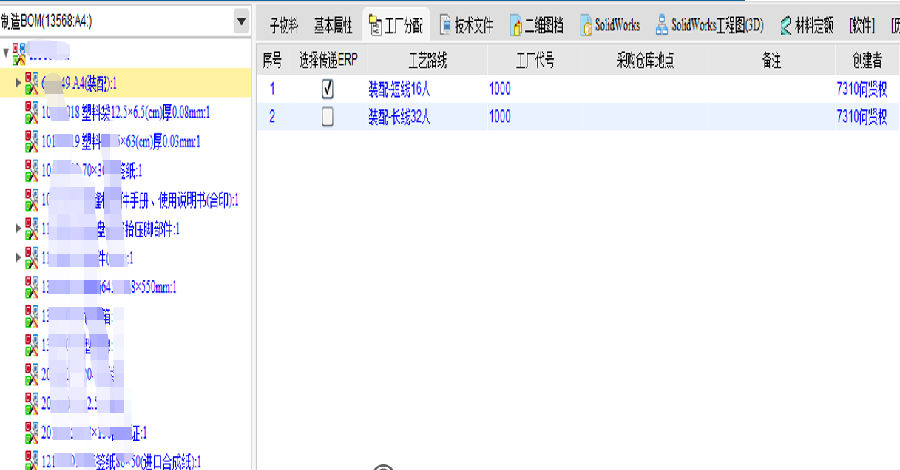
Task: Click the SolidWorks part file icon
Action: 586,25
